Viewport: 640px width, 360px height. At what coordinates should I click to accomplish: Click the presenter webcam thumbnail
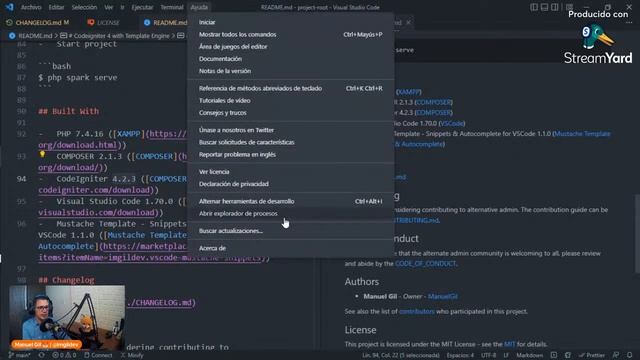67,318
